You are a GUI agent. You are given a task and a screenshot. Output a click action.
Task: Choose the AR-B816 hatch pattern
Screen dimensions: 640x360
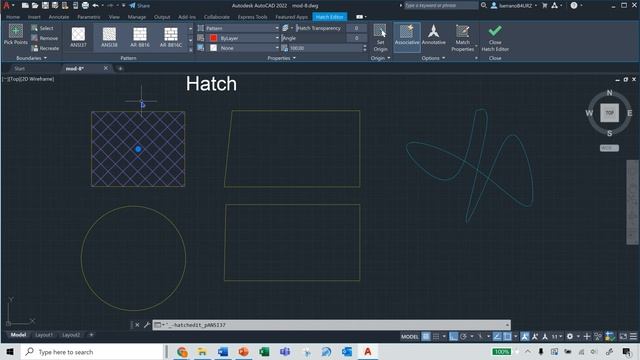(x=140, y=37)
